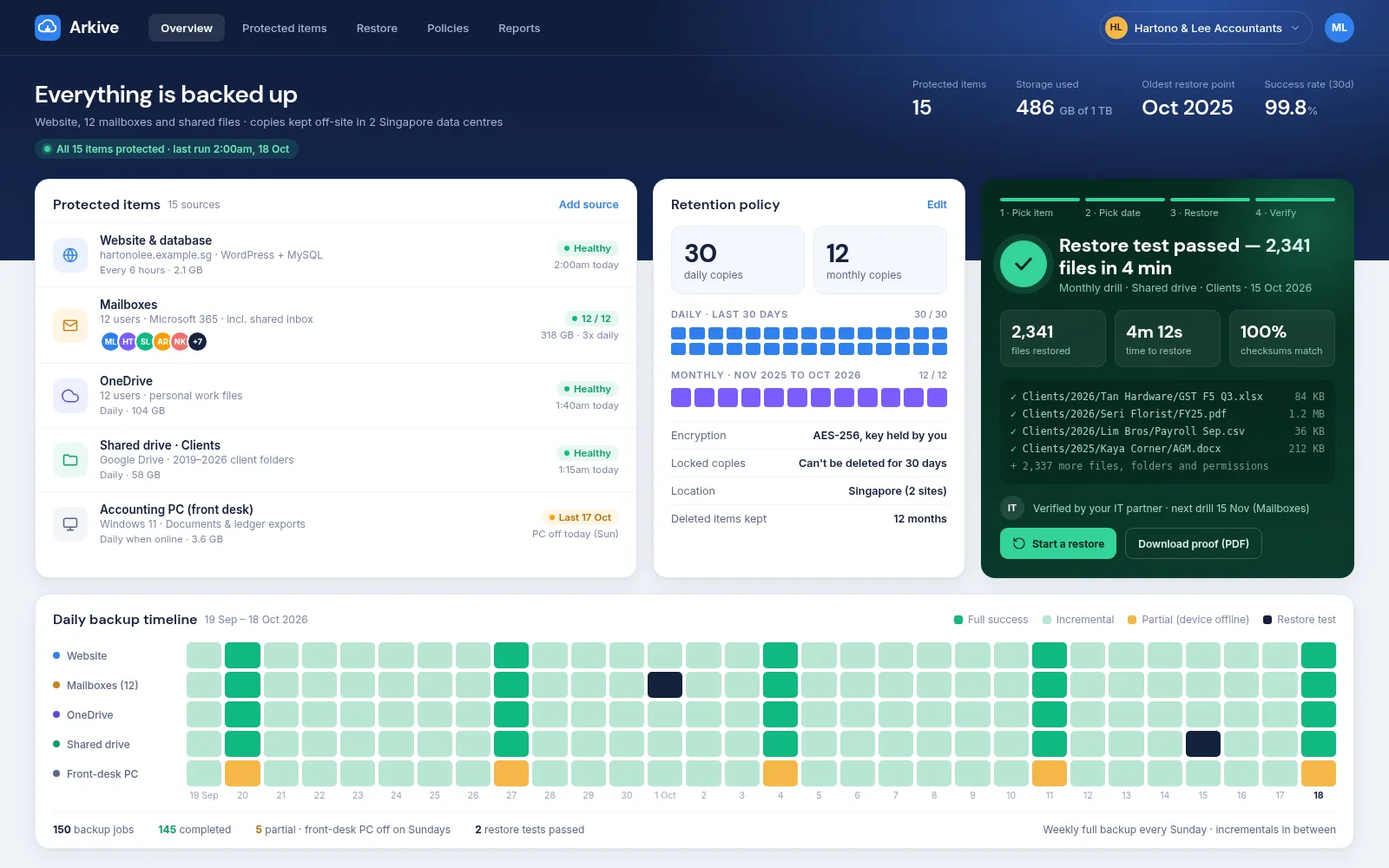Select the 12 monthly copies card

point(880,260)
